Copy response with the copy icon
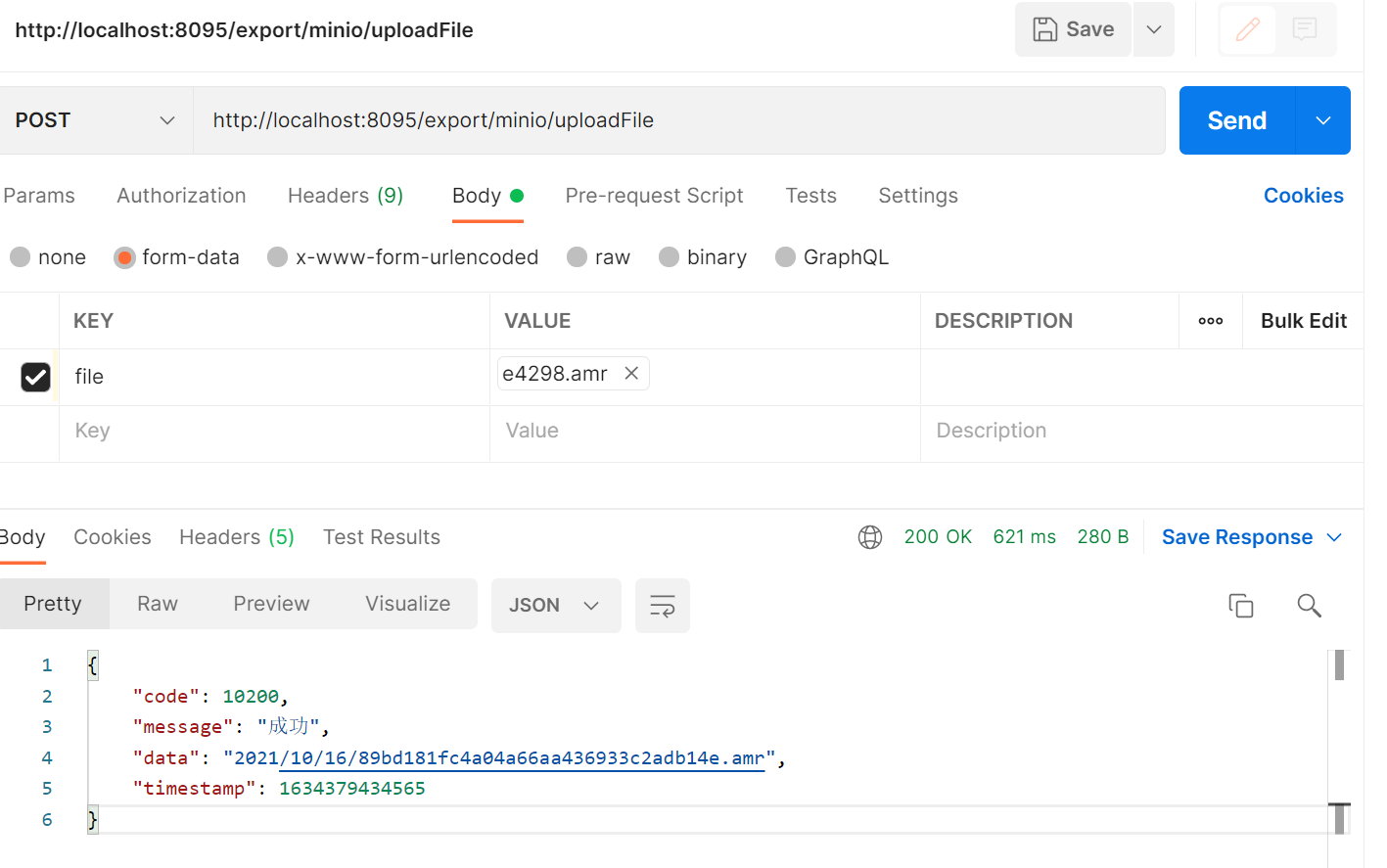Image resolution: width=1387 pixels, height=868 pixels. (1241, 606)
